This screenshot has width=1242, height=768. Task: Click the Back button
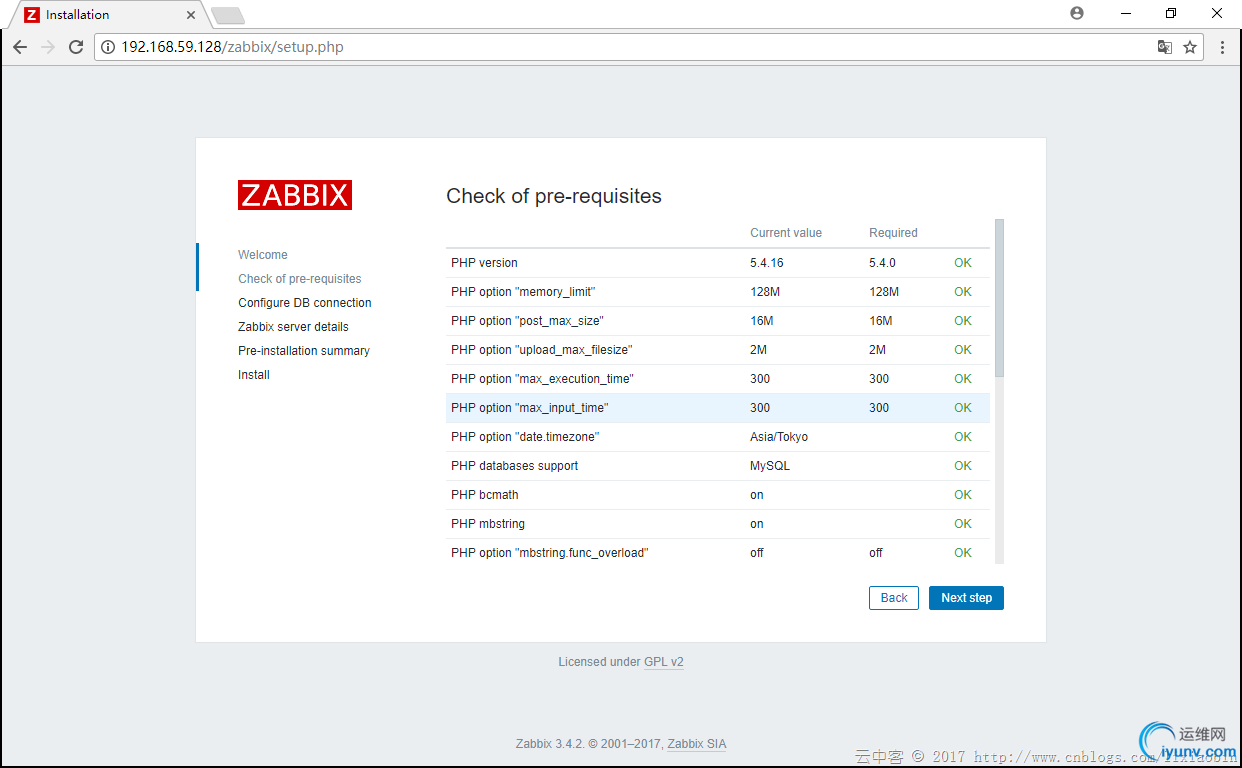[x=894, y=598]
